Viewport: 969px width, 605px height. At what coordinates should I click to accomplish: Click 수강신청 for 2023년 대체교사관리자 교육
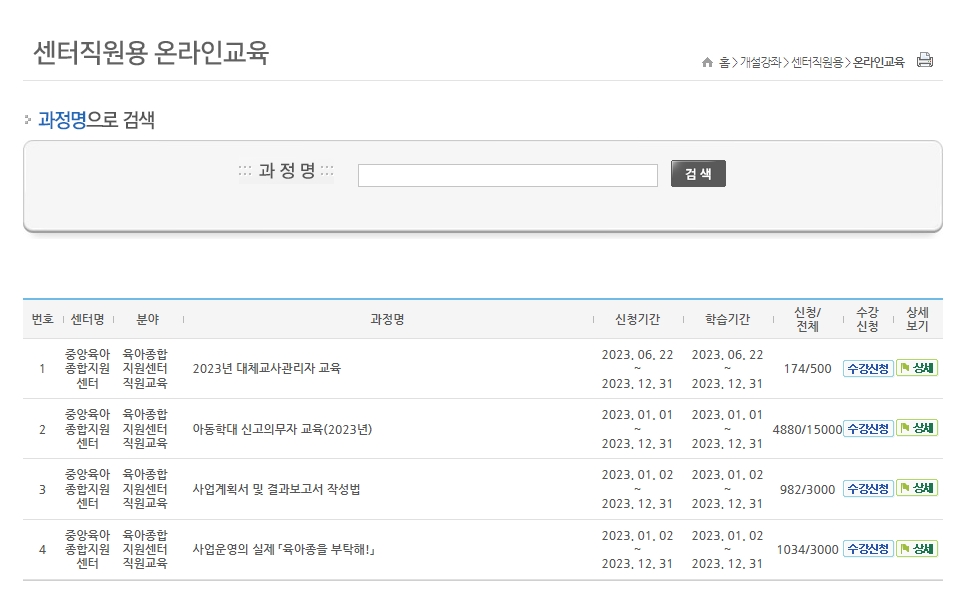866,368
